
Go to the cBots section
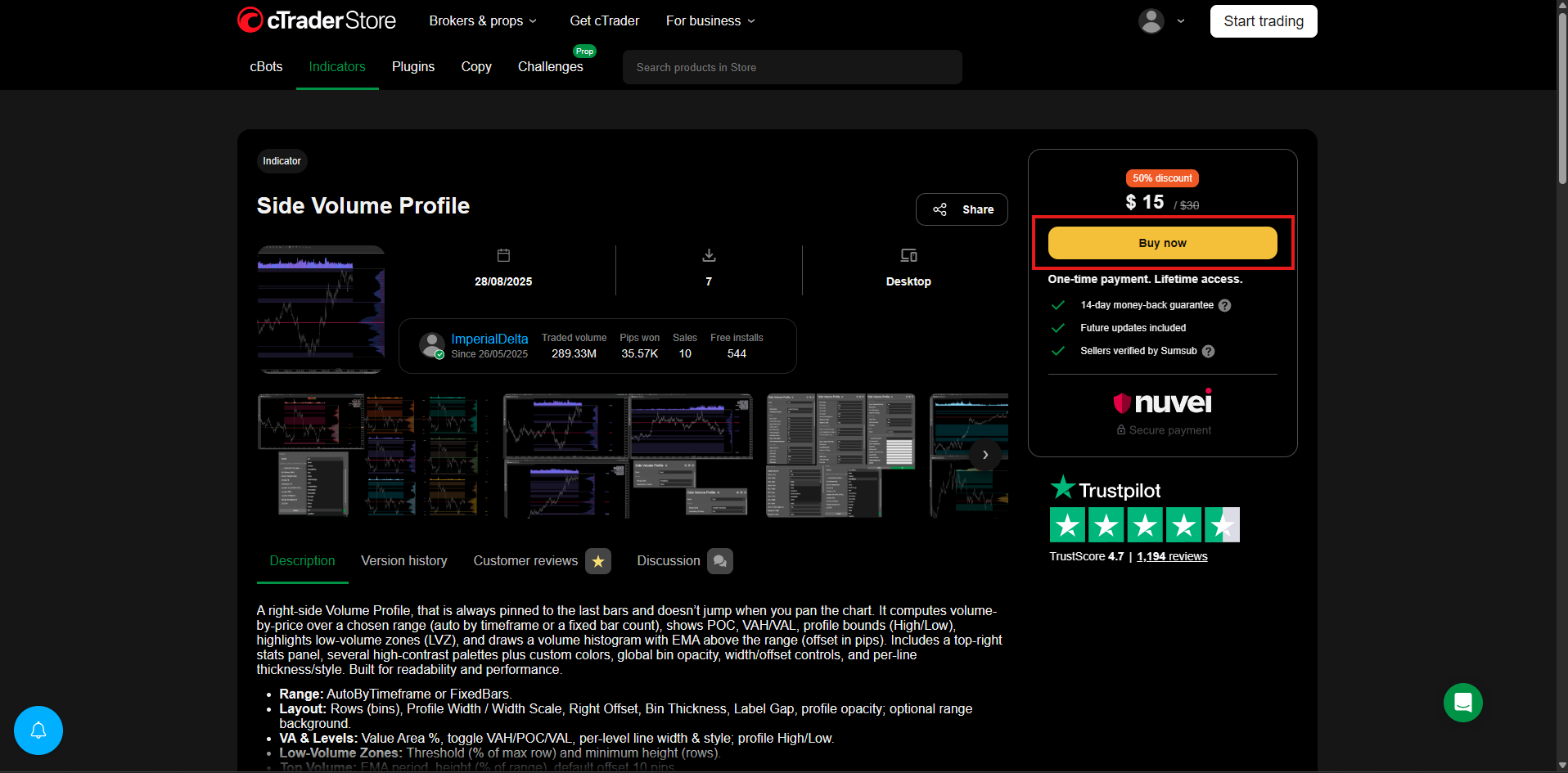266,67
